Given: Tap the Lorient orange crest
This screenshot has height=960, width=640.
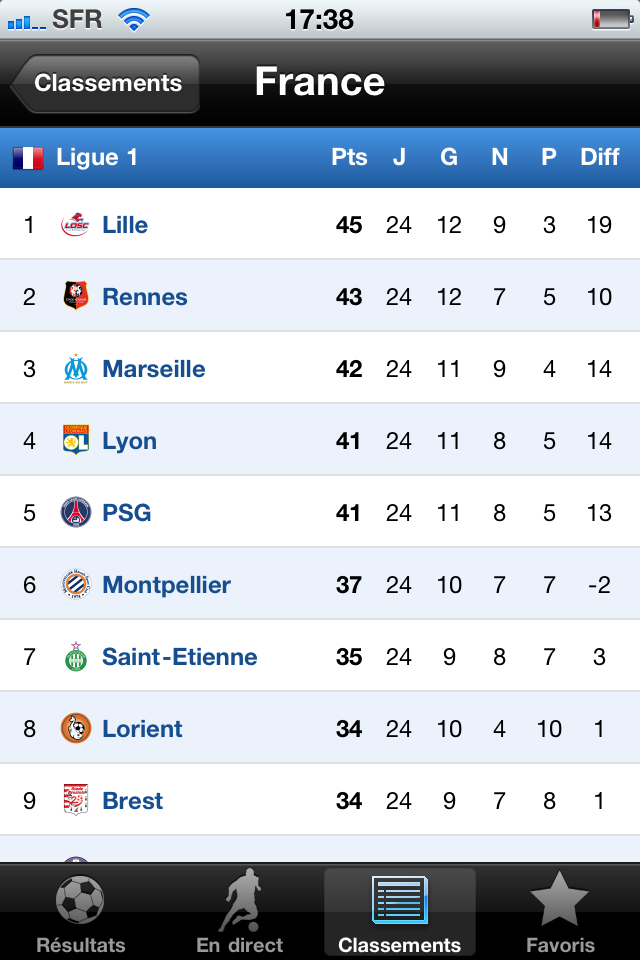Looking at the screenshot, I should 76,729.
